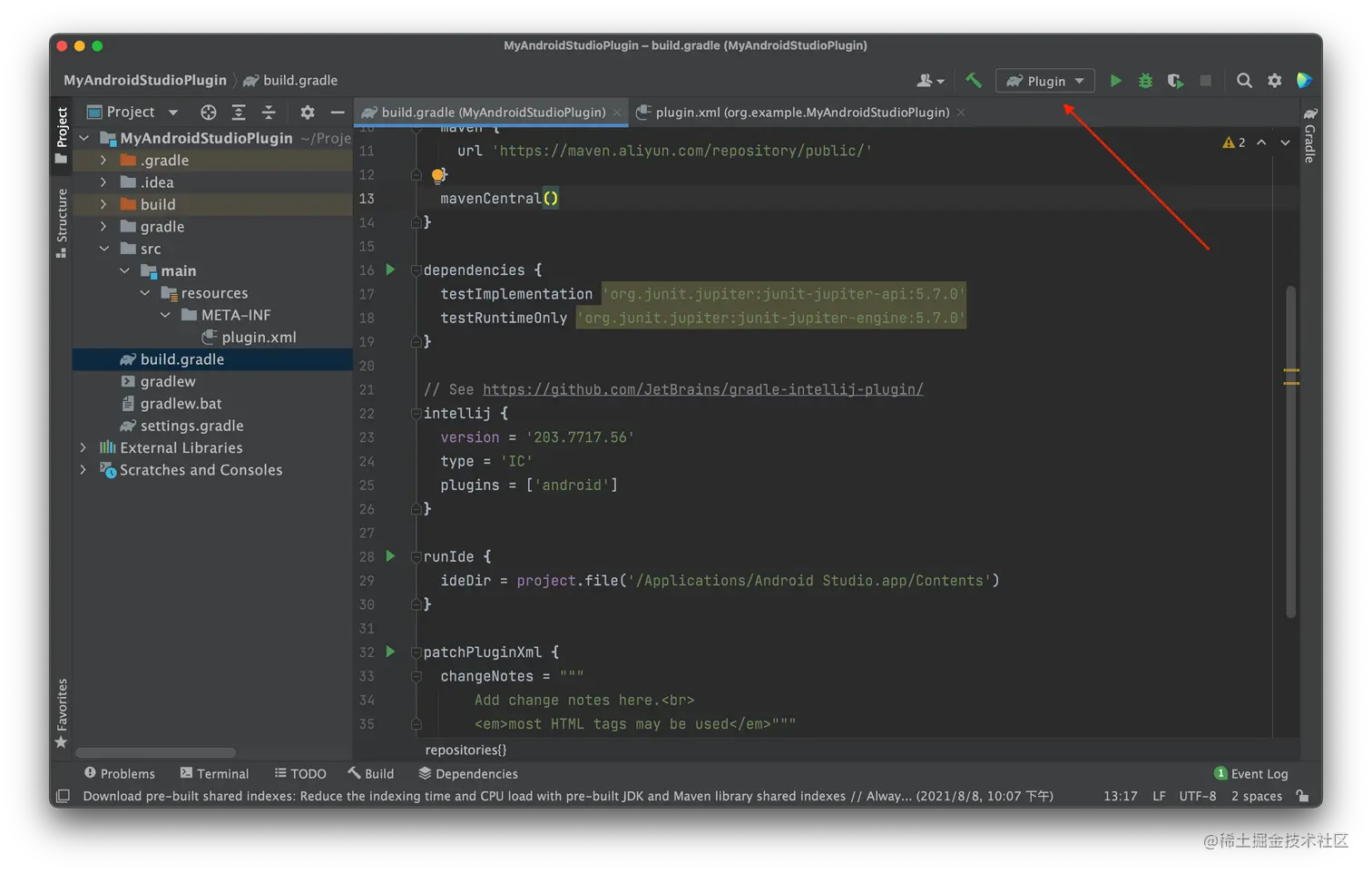
Task: Click the Build project hammer icon
Action: pyautogui.click(x=974, y=81)
